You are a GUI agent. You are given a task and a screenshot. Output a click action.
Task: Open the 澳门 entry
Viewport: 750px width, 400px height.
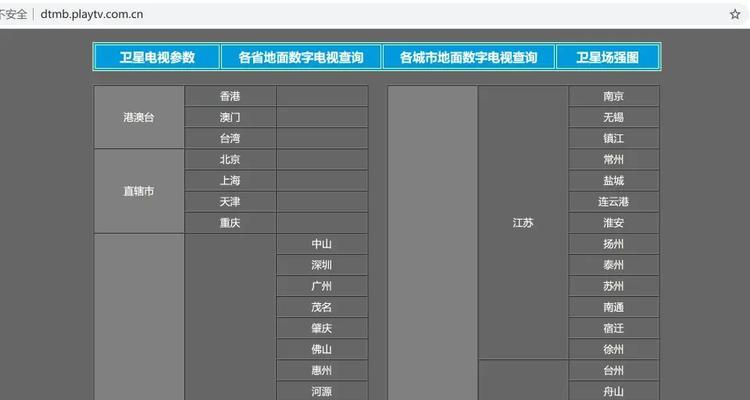click(x=230, y=117)
